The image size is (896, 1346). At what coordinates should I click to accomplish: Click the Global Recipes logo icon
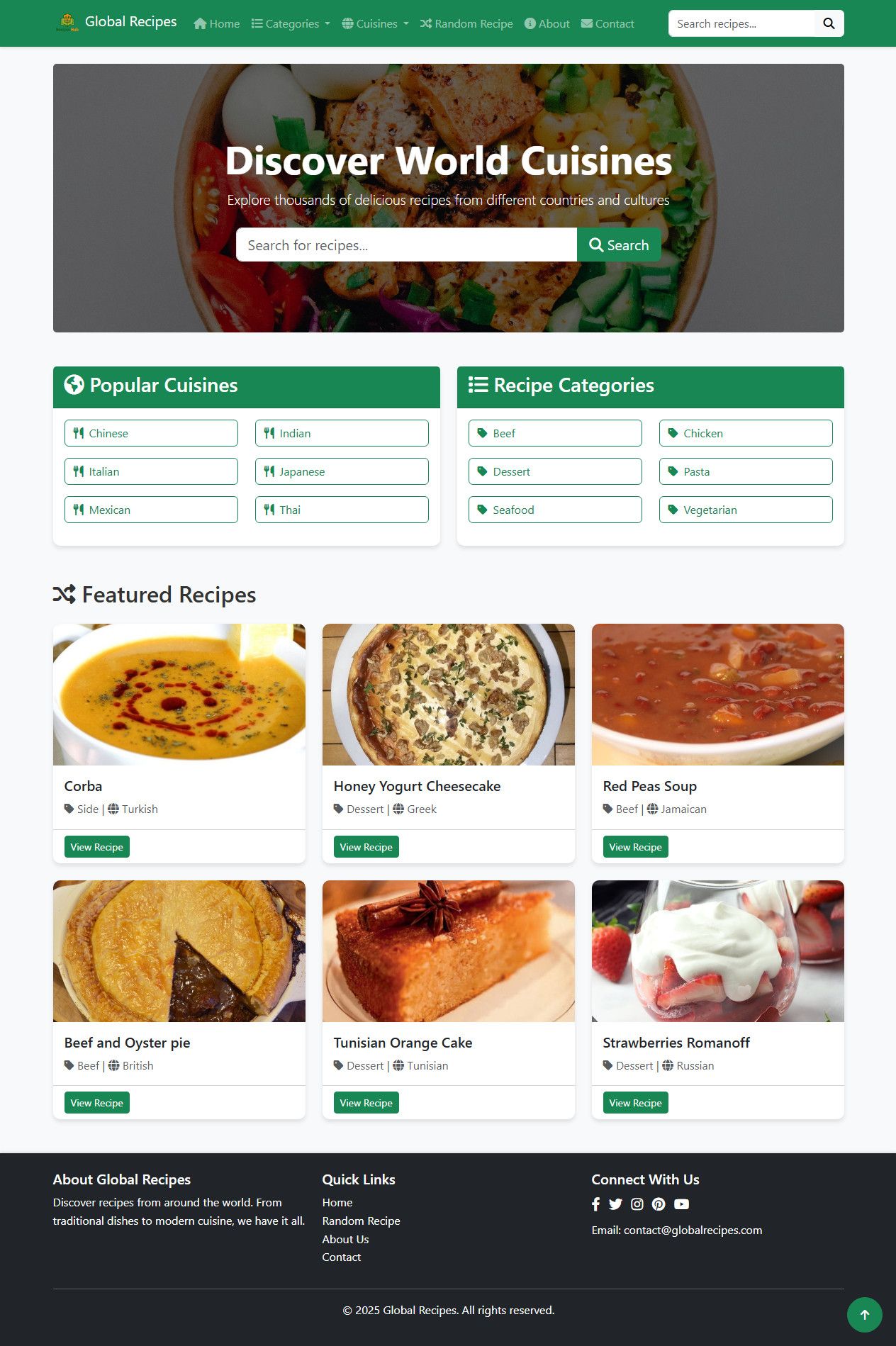click(x=67, y=23)
